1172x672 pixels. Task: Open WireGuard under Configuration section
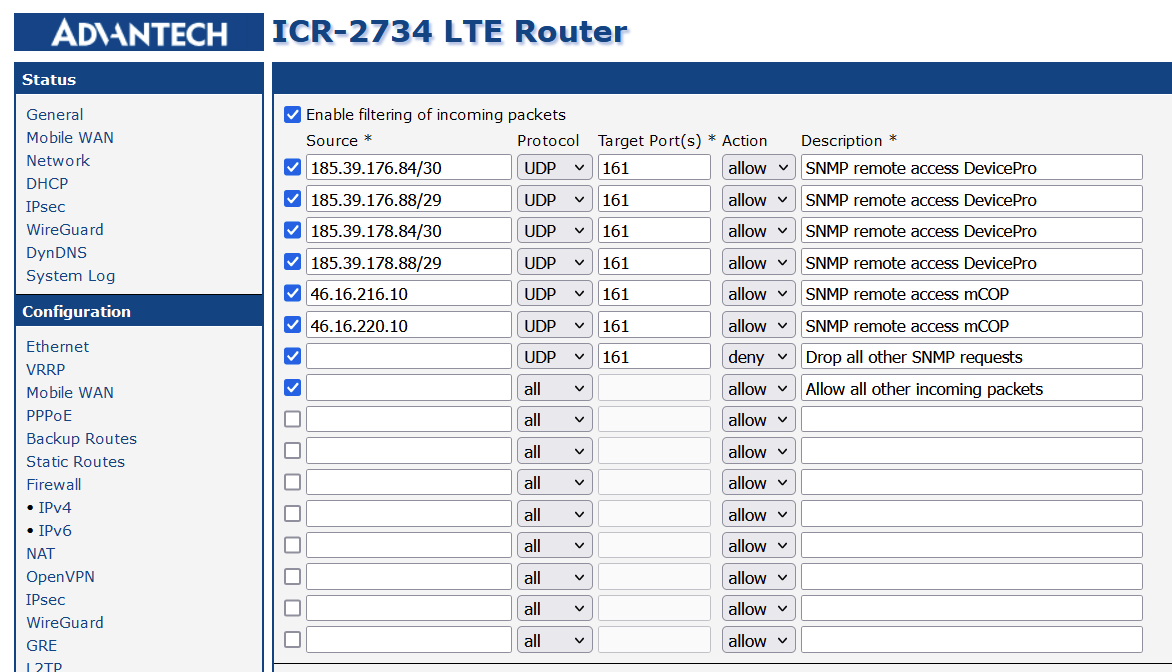click(x=65, y=623)
